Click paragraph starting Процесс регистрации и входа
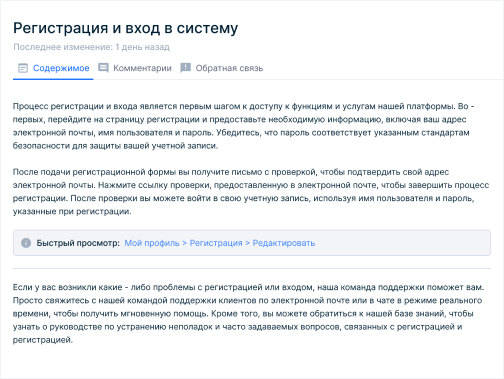Image resolution: width=504 pixels, height=379 pixels. (244, 126)
